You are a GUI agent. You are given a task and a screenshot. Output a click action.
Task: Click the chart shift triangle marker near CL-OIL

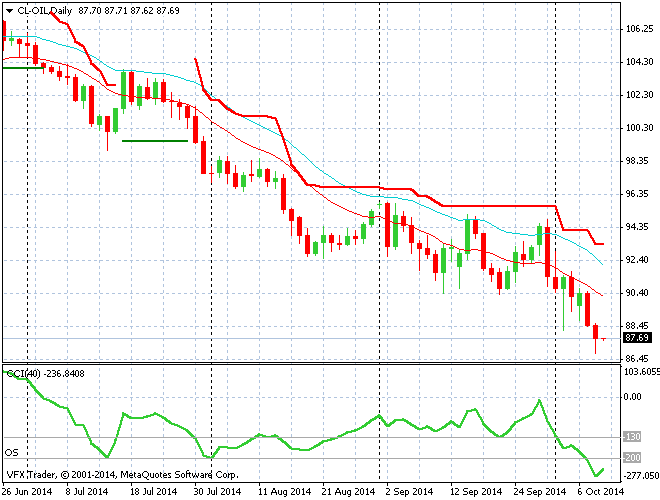click(x=9, y=11)
